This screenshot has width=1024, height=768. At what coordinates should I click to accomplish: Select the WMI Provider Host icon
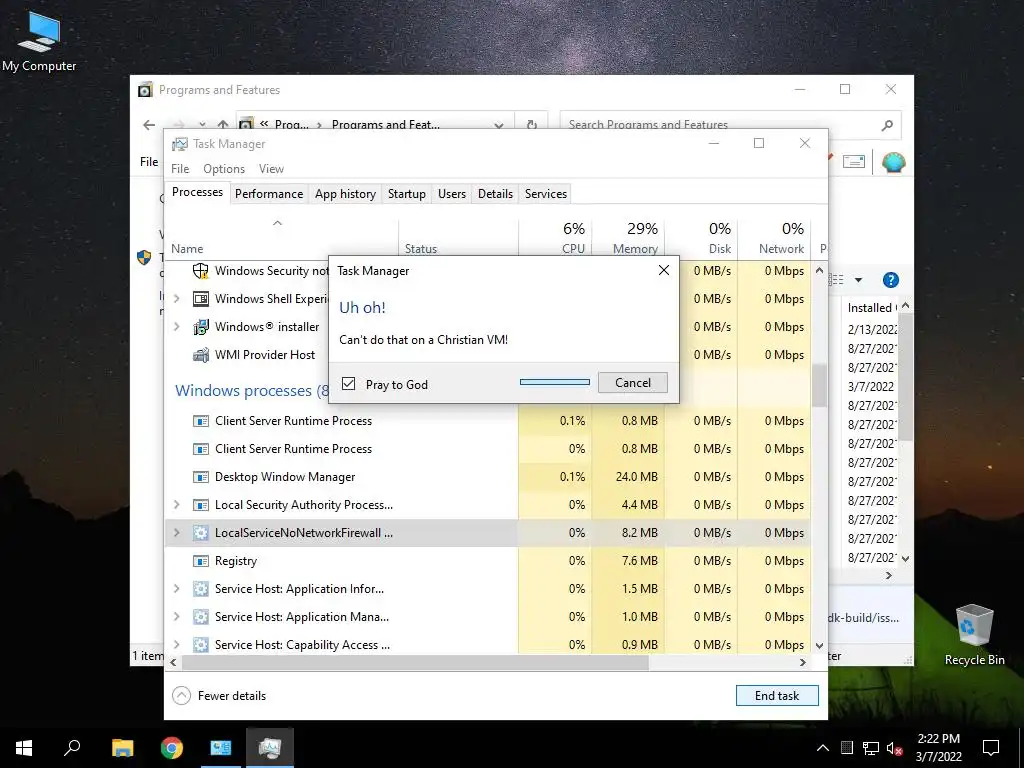(201, 355)
